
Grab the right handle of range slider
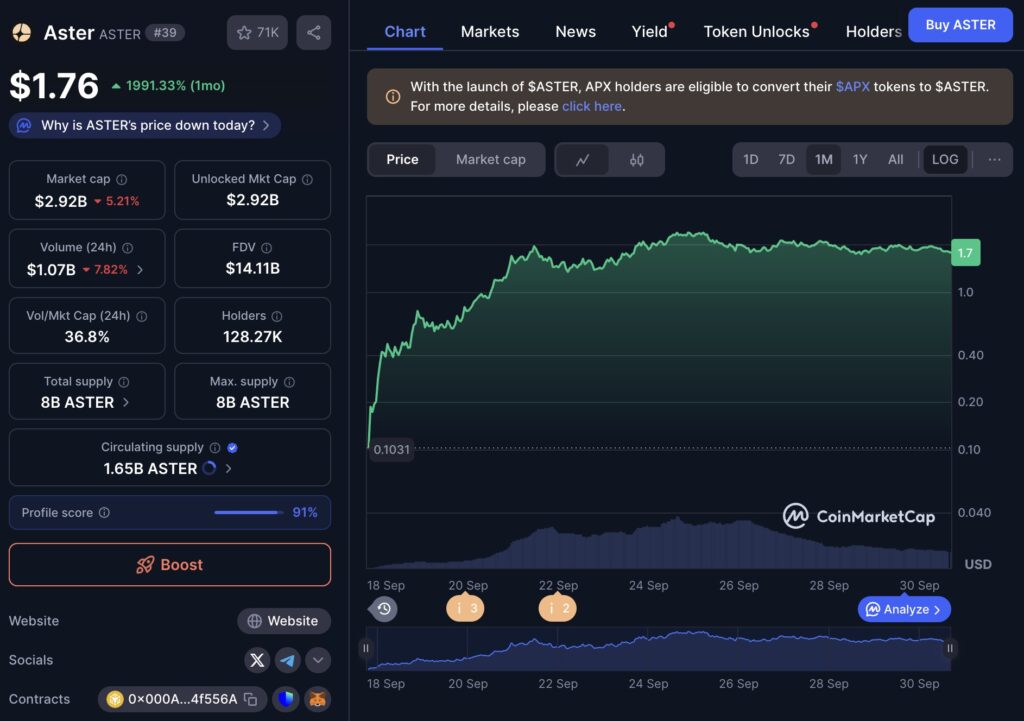coord(950,649)
